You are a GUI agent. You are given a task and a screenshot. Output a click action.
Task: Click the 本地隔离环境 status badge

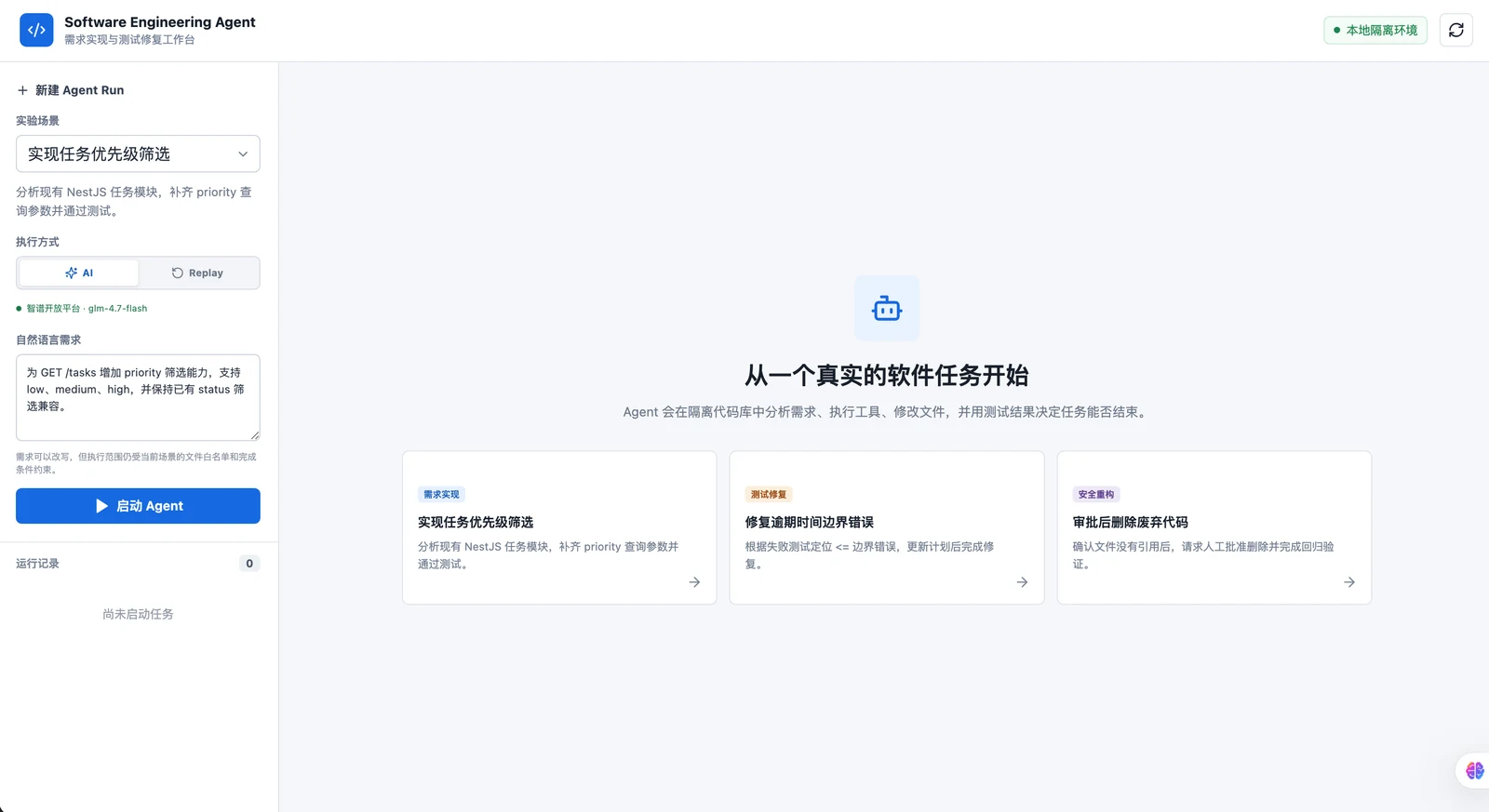point(1375,30)
